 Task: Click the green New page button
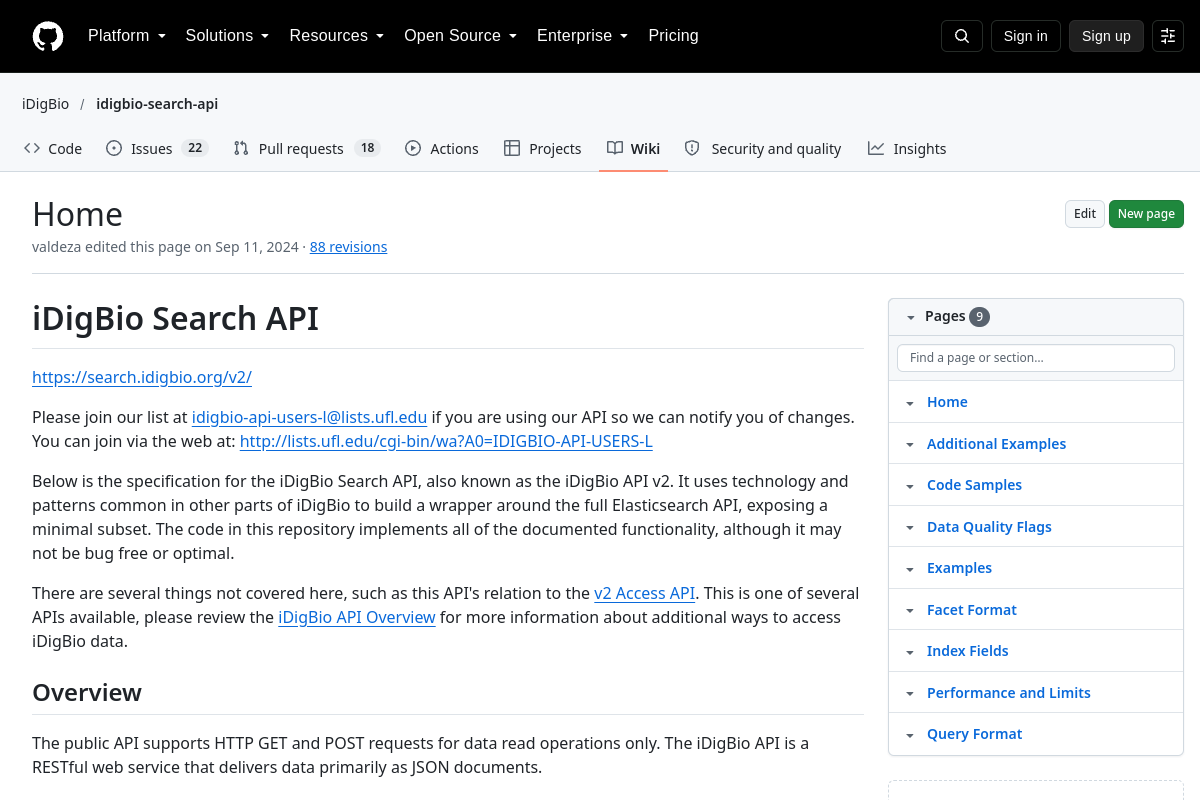pyautogui.click(x=1146, y=214)
